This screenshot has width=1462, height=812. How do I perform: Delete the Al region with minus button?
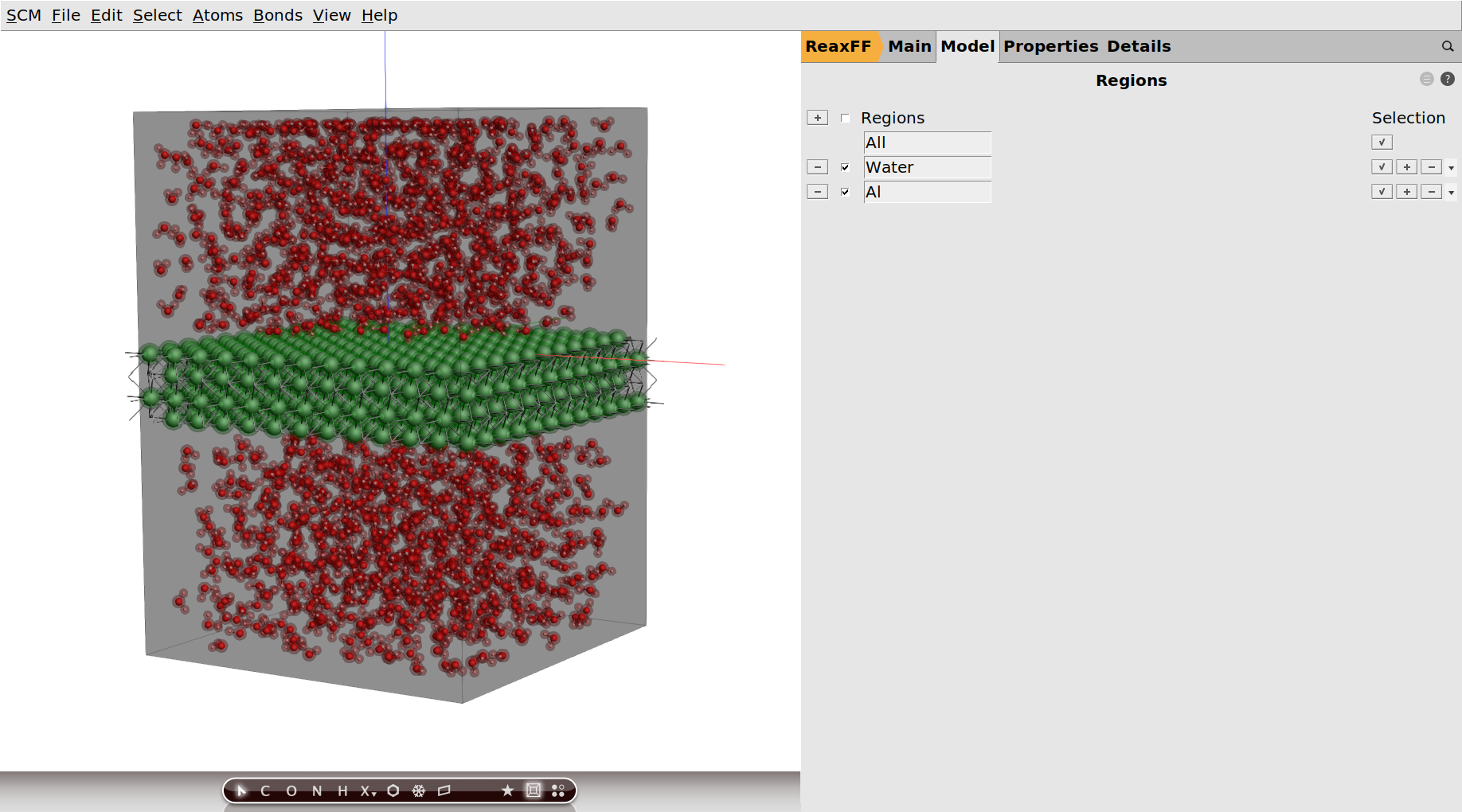pyautogui.click(x=818, y=192)
